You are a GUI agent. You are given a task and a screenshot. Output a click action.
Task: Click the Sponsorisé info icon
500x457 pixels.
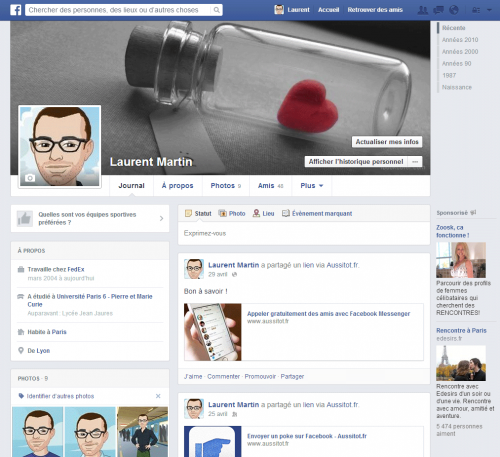[473, 212]
